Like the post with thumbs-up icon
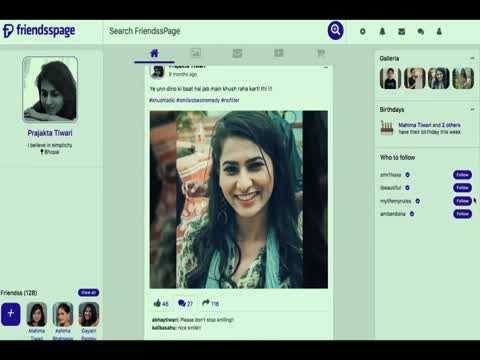The height and width of the screenshot is (360, 480). point(157,303)
